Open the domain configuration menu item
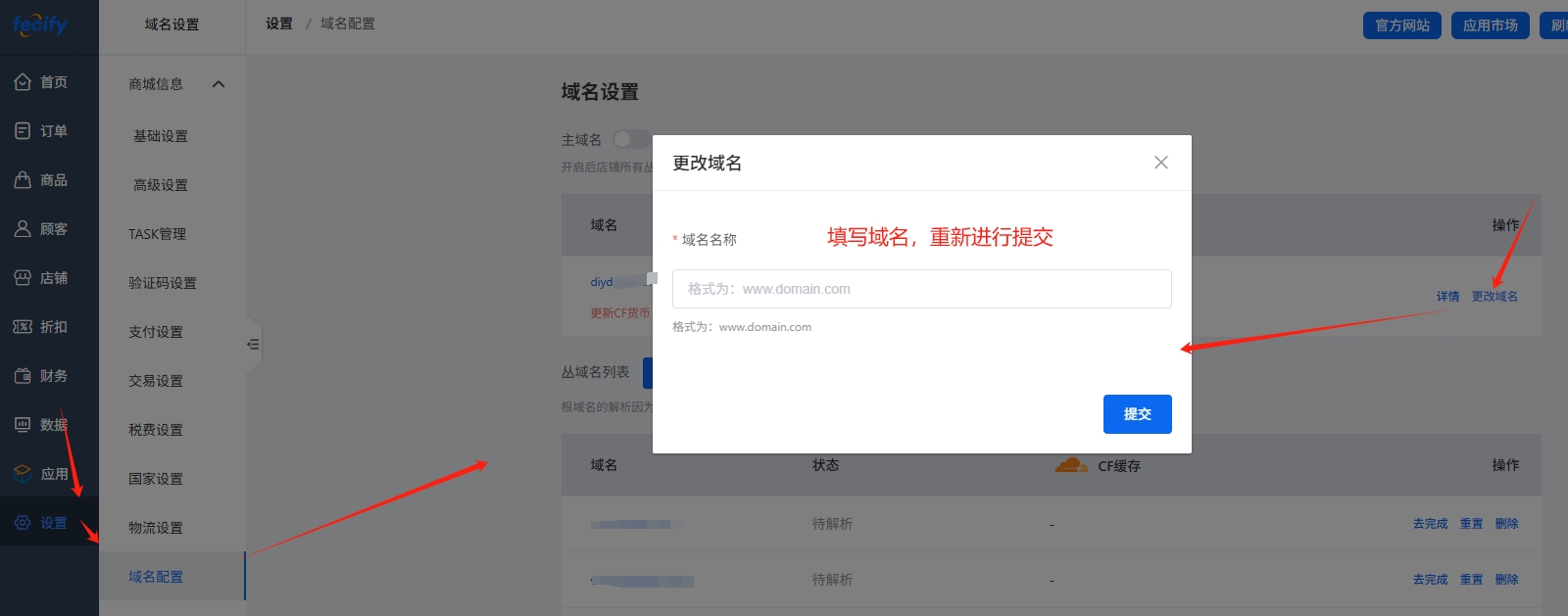Viewport: 1568px width, 616px height. [x=156, y=577]
